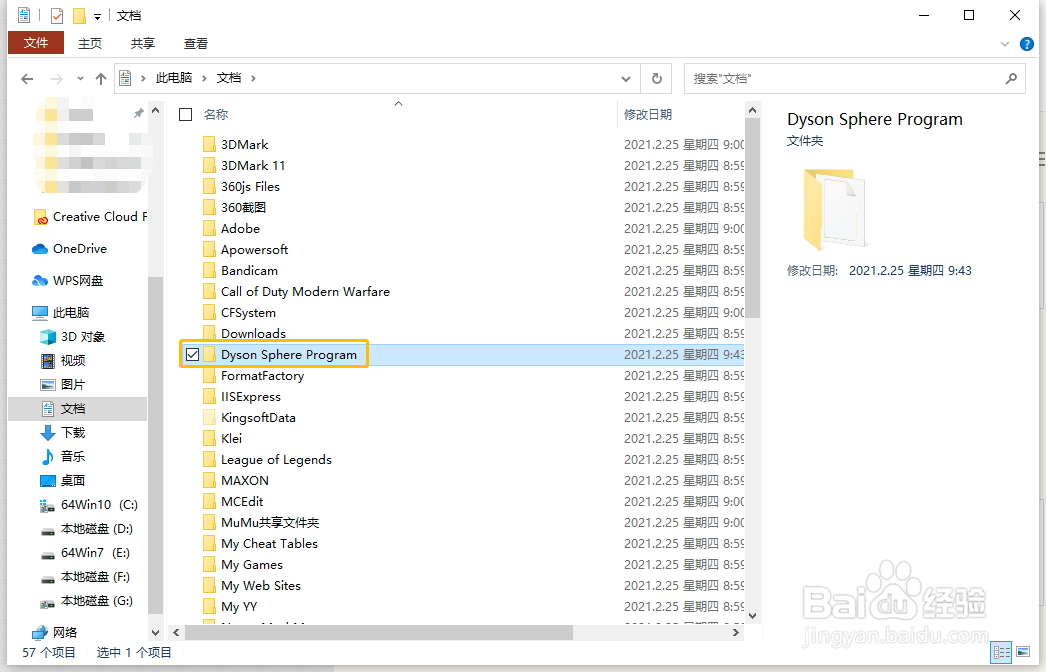
Task: Open 3D 对象 in the navigation pane
Action: 73,337
